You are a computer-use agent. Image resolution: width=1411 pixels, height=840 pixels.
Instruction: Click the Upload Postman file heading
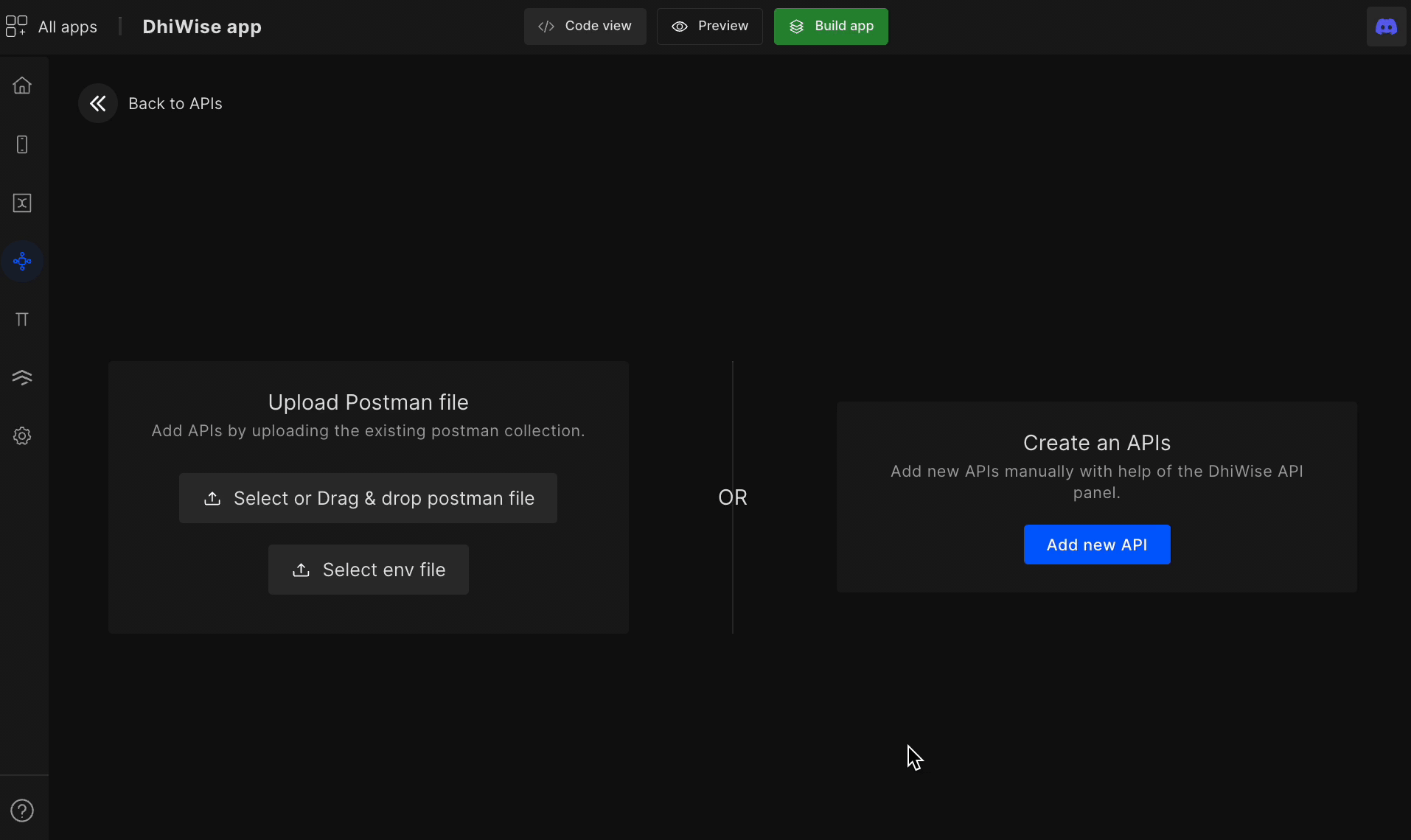(x=369, y=402)
